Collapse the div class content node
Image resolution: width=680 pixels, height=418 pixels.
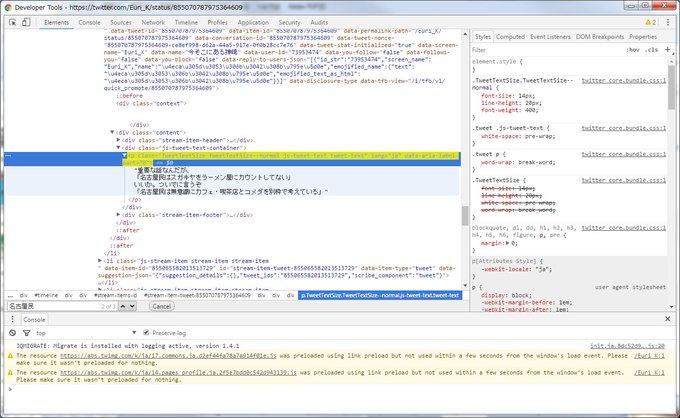[x=112, y=132]
